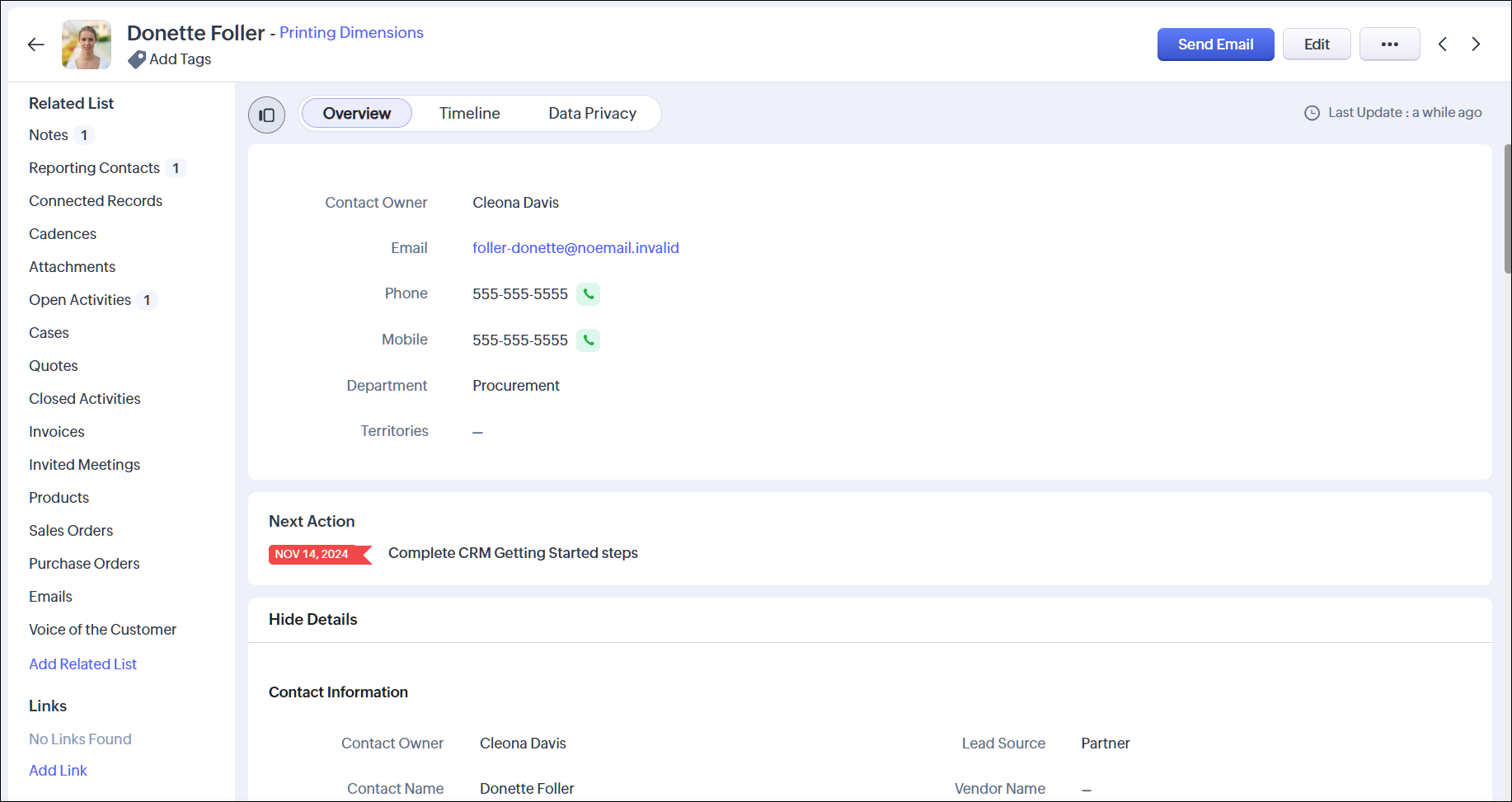Click the Edit button
The width and height of the screenshot is (1512, 802).
coord(1316,45)
